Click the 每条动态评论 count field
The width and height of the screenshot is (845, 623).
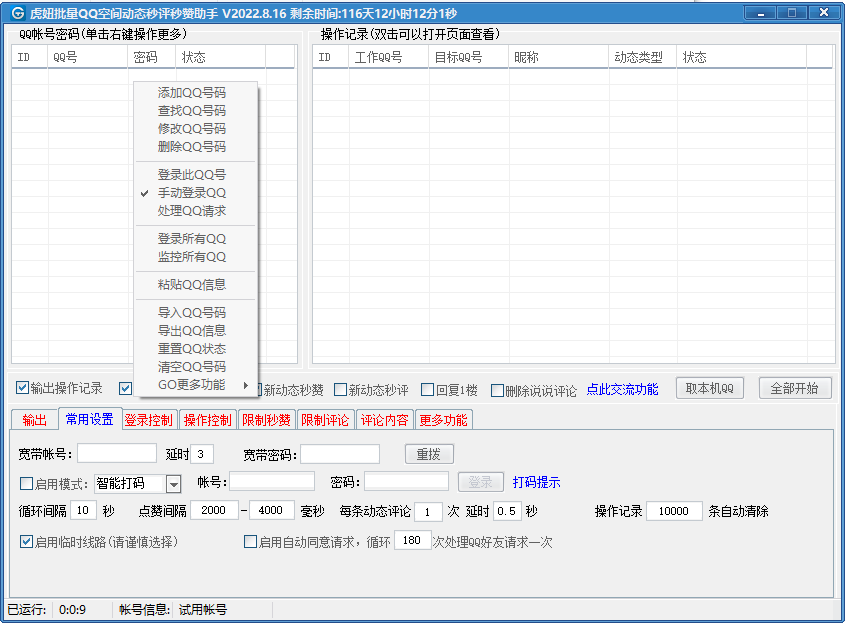[428, 511]
